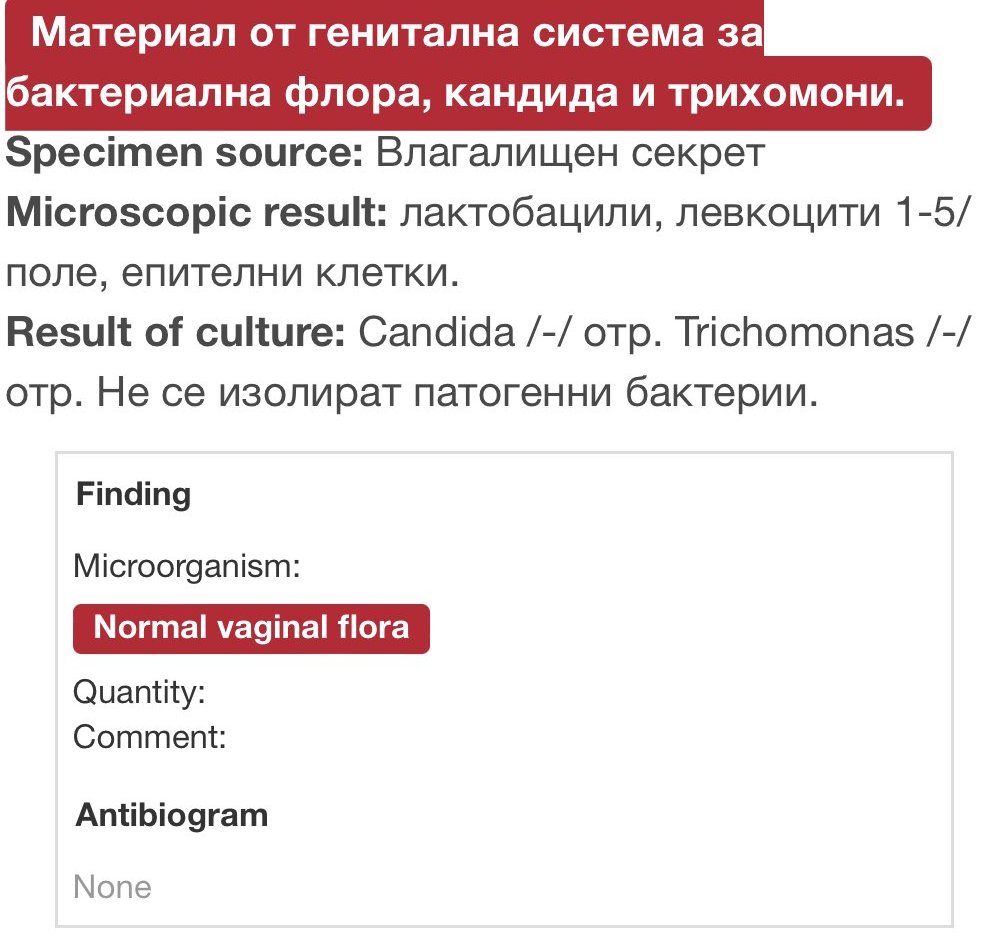Click the "Quantity:" field label

tap(139, 692)
